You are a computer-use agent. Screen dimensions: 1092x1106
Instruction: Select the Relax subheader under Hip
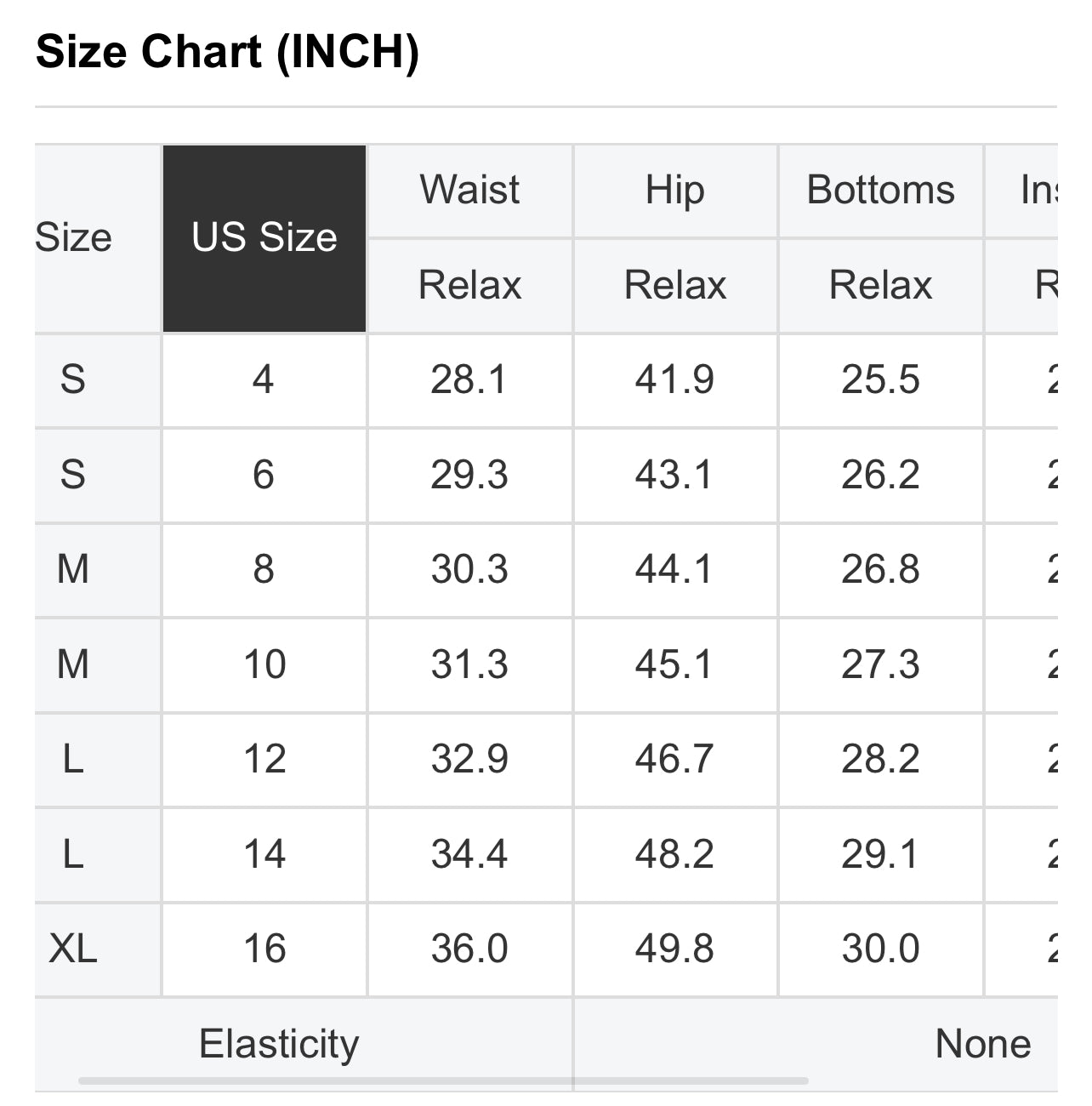(x=674, y=285)
